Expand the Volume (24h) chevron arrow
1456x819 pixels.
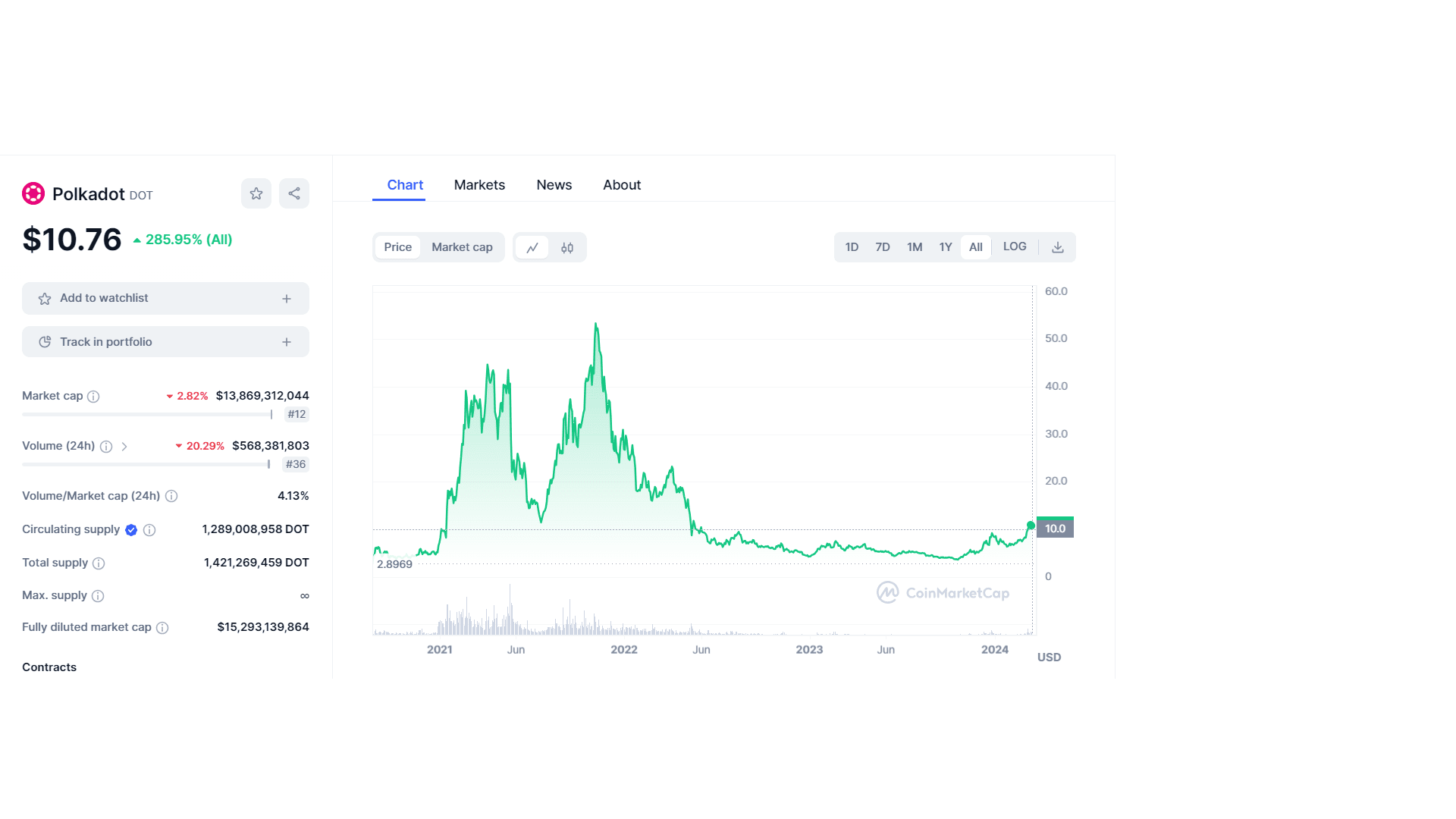click(x=124, y=447)
